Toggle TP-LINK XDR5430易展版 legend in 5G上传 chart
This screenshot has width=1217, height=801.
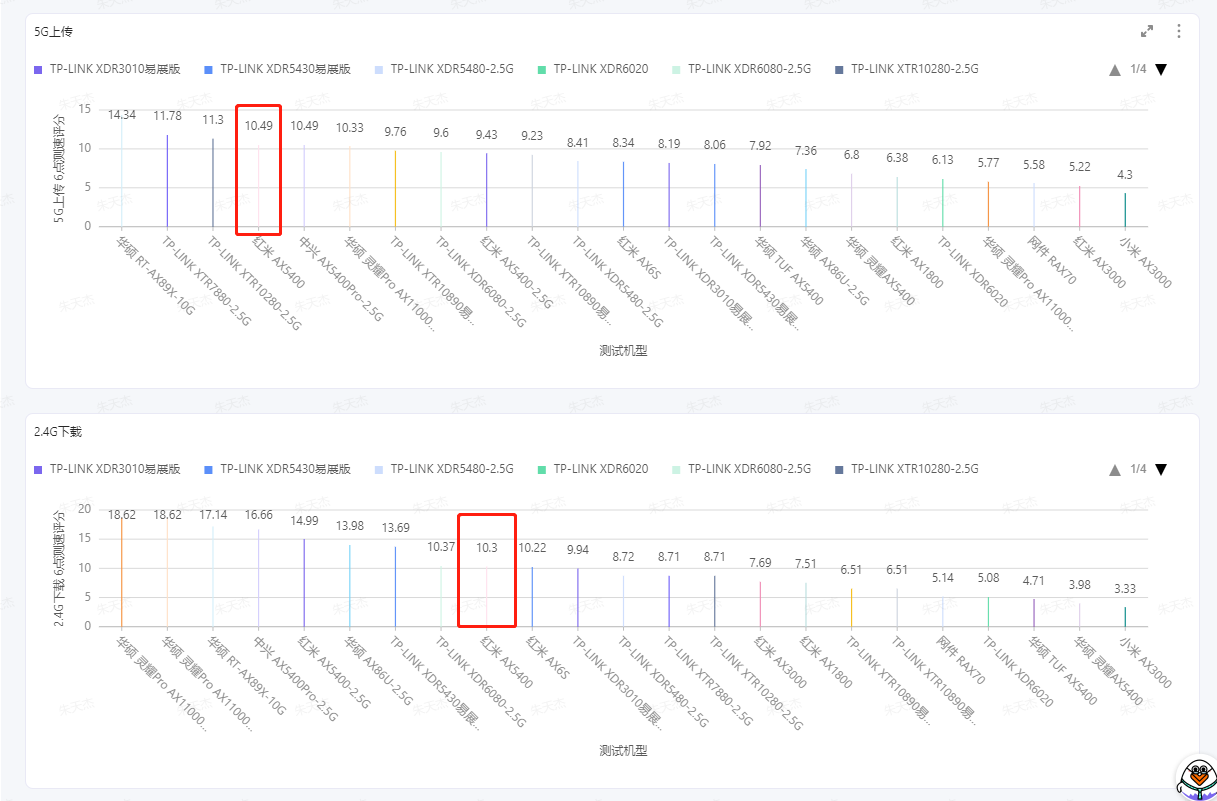click(x=277, y=69)
